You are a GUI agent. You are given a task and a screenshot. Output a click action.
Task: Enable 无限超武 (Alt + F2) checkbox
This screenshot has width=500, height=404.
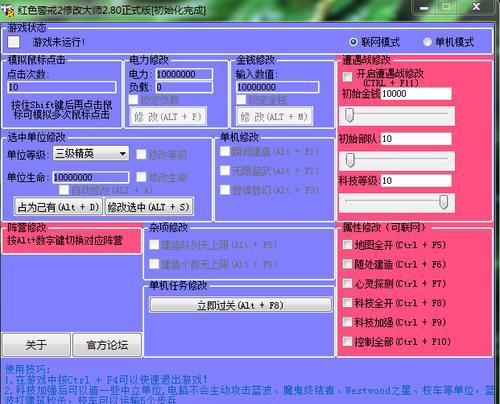[x=225, y=171]
